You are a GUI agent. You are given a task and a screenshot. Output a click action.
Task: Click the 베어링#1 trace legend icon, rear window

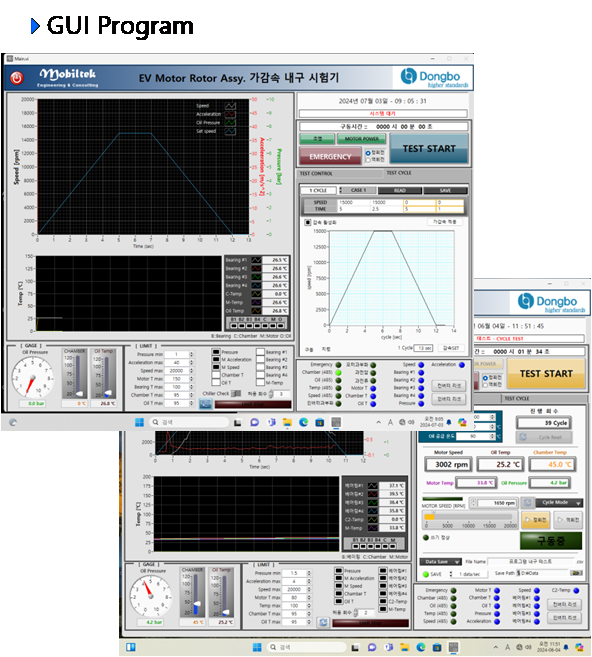372,486
